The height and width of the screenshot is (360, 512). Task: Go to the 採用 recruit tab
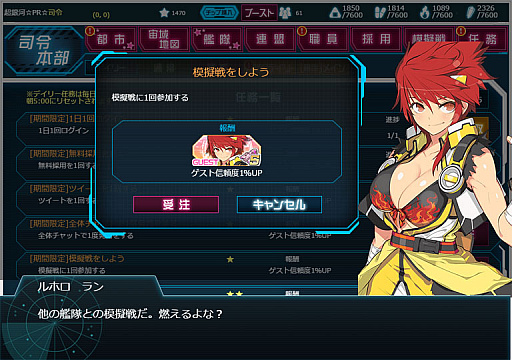(376, 39)
